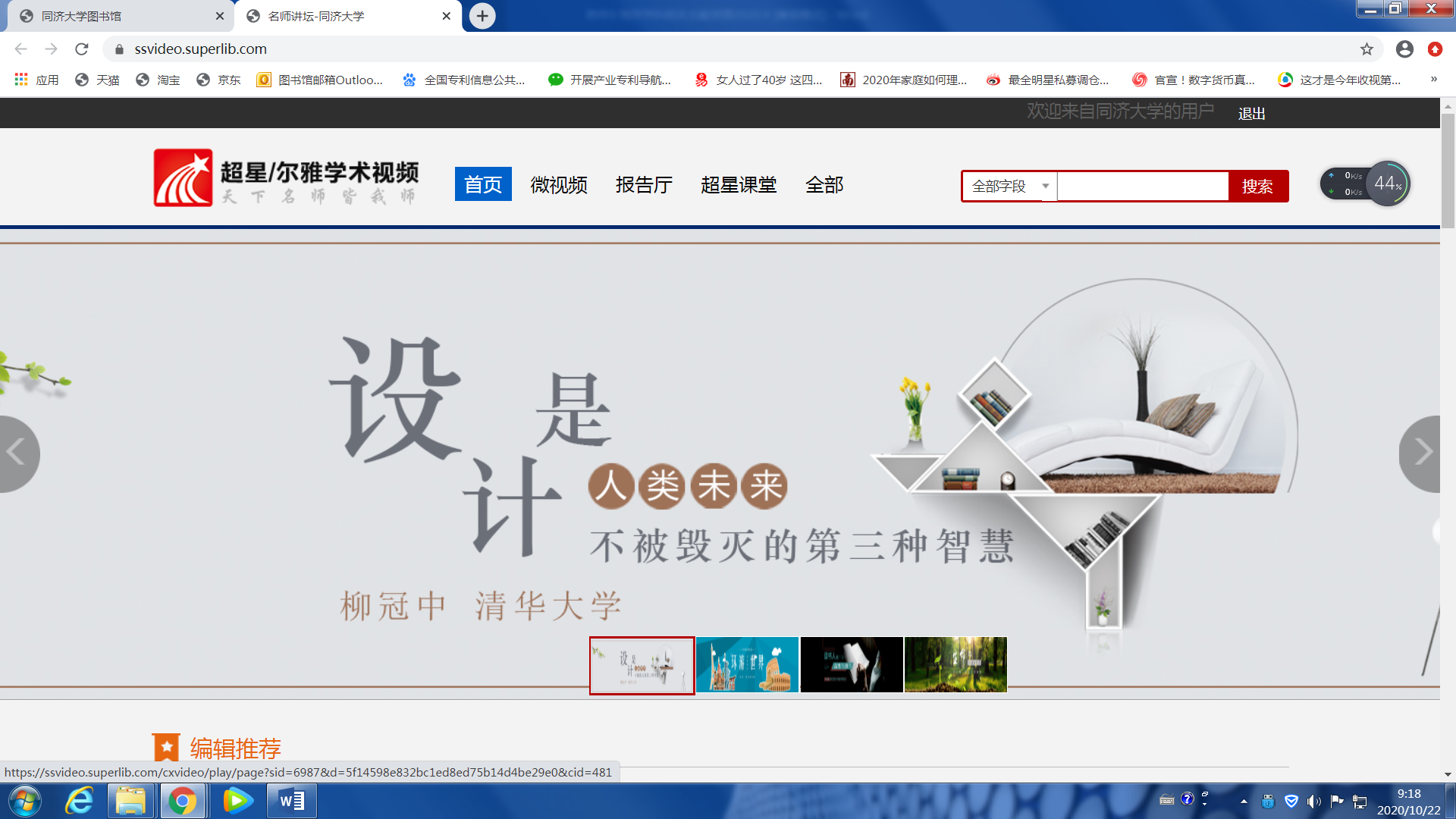Click the 编辑推荐 star bookmark icon

(x=166, y=747)
